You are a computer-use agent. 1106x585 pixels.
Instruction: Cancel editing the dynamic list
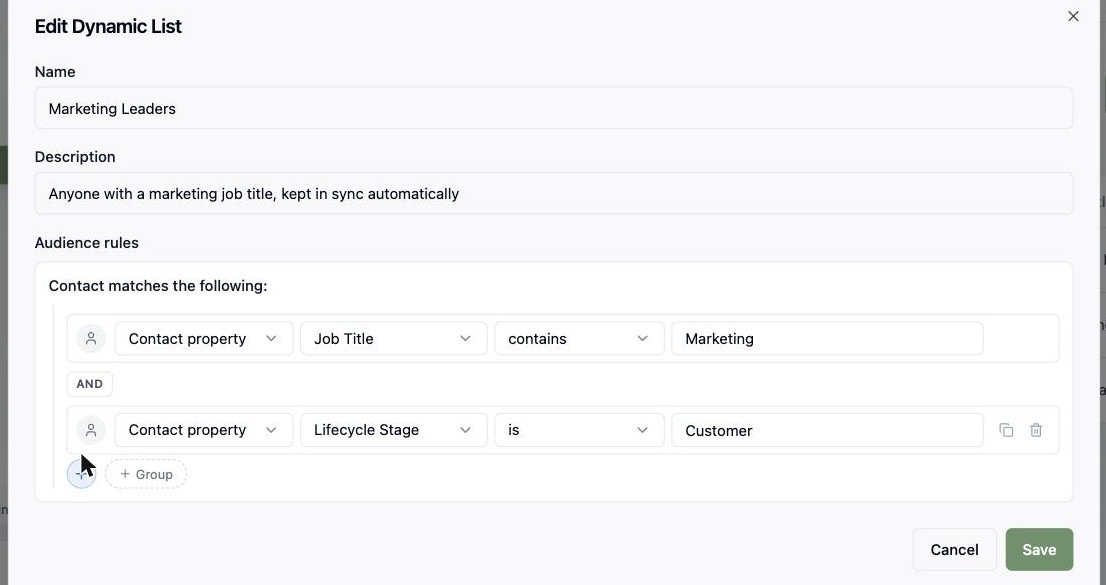pos(954,550)
